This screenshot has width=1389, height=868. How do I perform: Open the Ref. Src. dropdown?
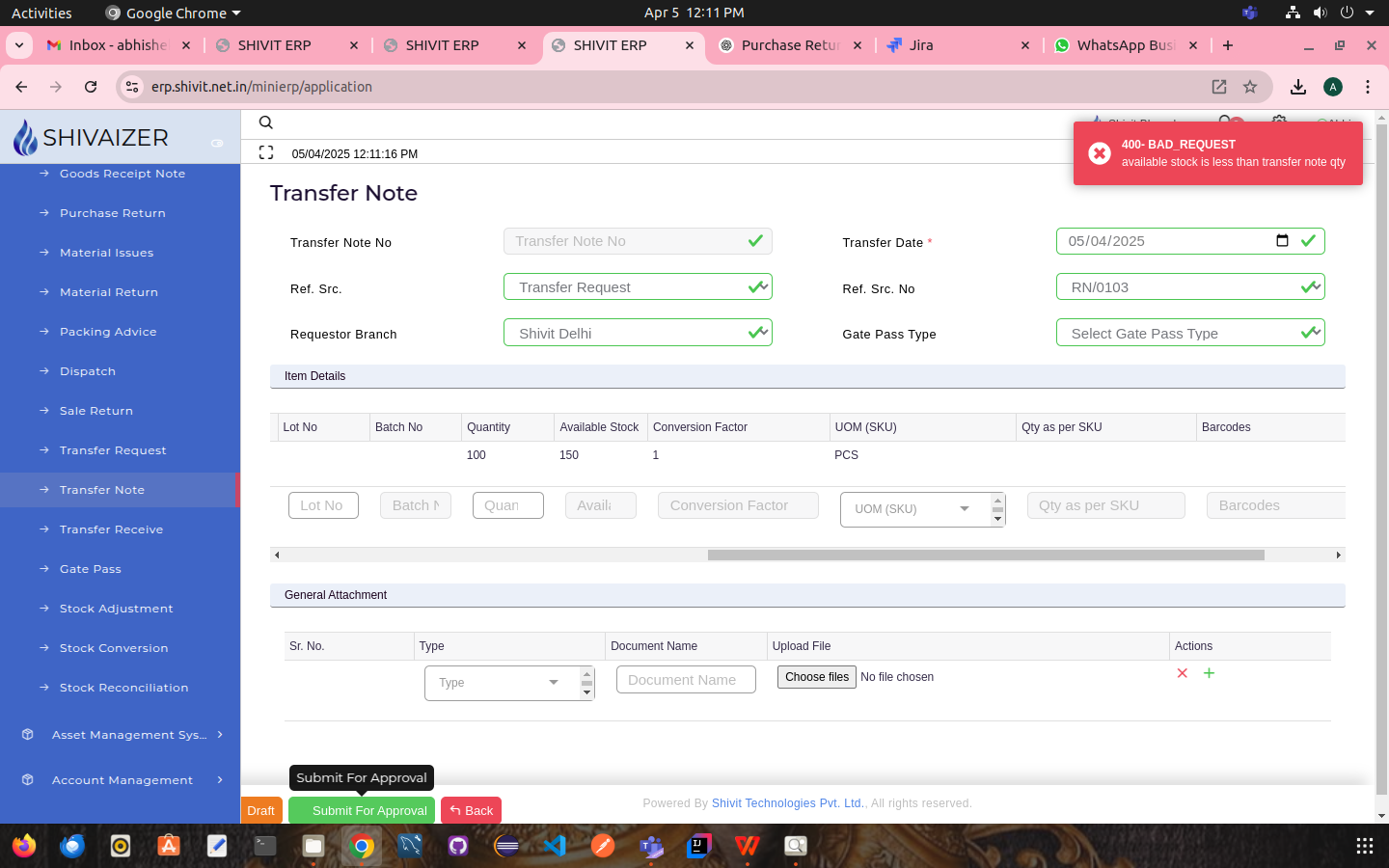637,287
